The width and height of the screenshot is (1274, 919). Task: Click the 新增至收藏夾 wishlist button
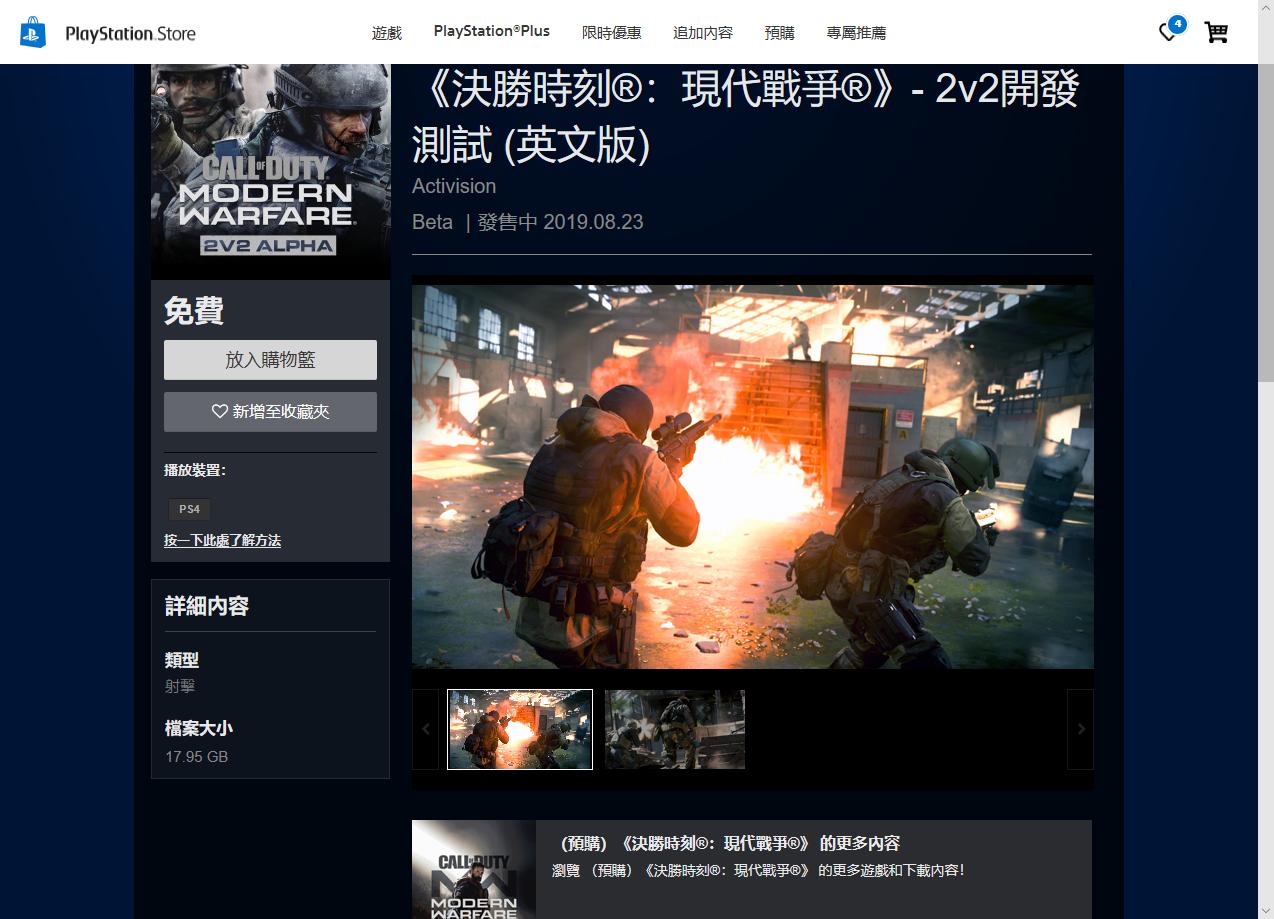pyautogui.click(x=270, y=411)
